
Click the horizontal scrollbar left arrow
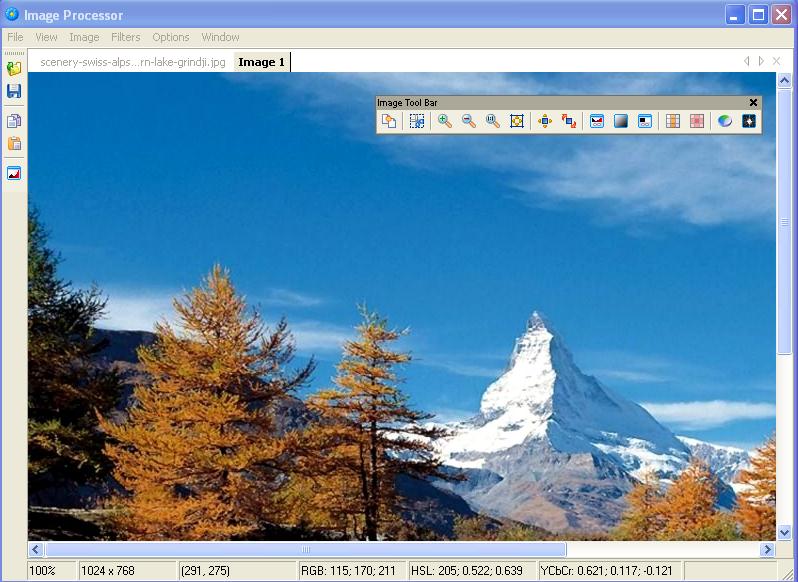click(36, 549)
